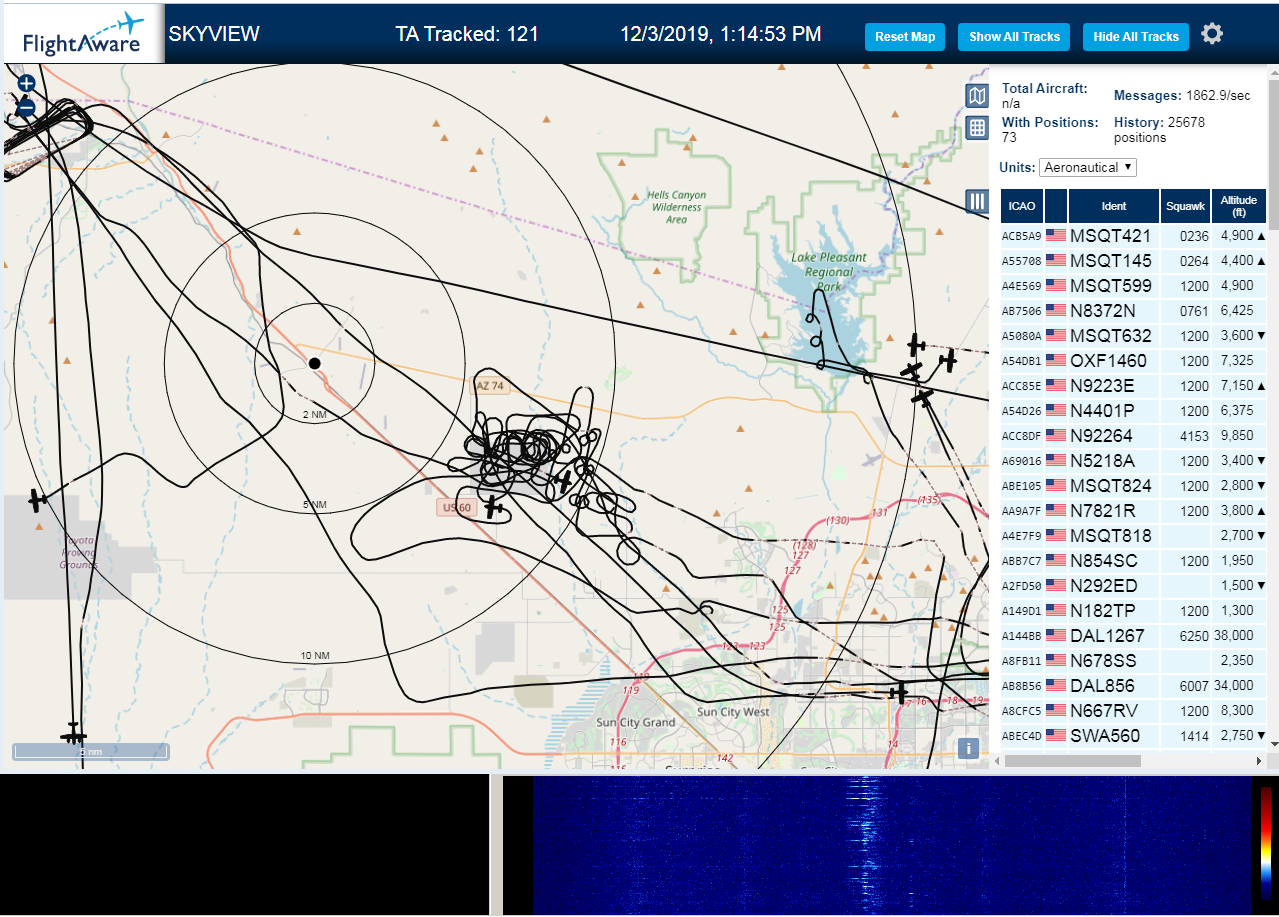Select aircraft MSQT599 row

click(x=1133, y=286)
